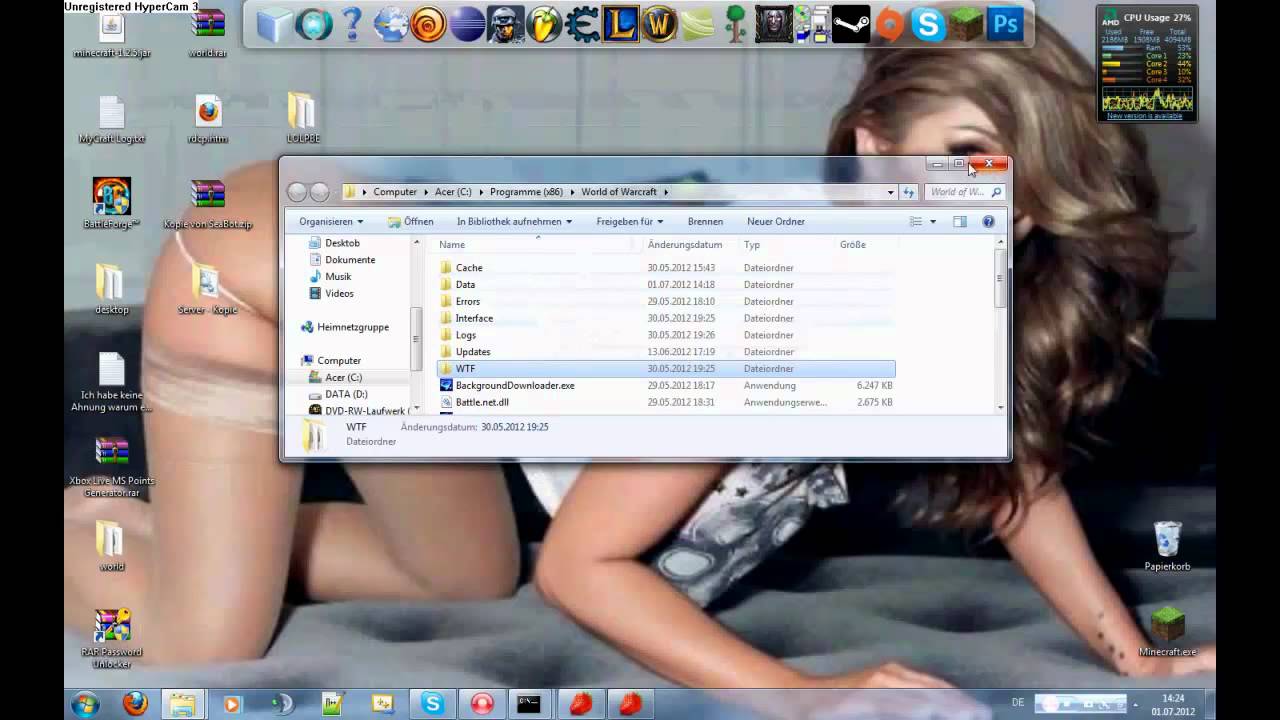The width and height of the screenshot is (1280, 720).
Task: Click the Explorer refresh address button
Action: 908,192
